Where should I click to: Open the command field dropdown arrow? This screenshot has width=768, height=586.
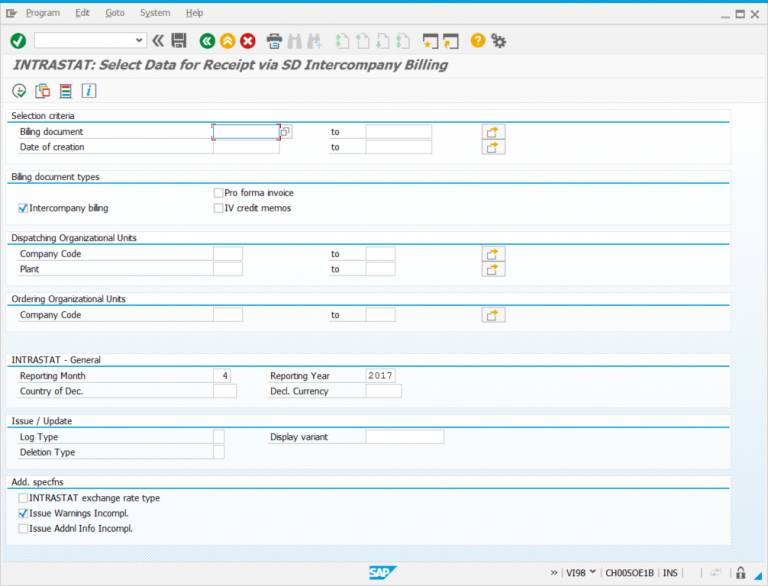139,40
